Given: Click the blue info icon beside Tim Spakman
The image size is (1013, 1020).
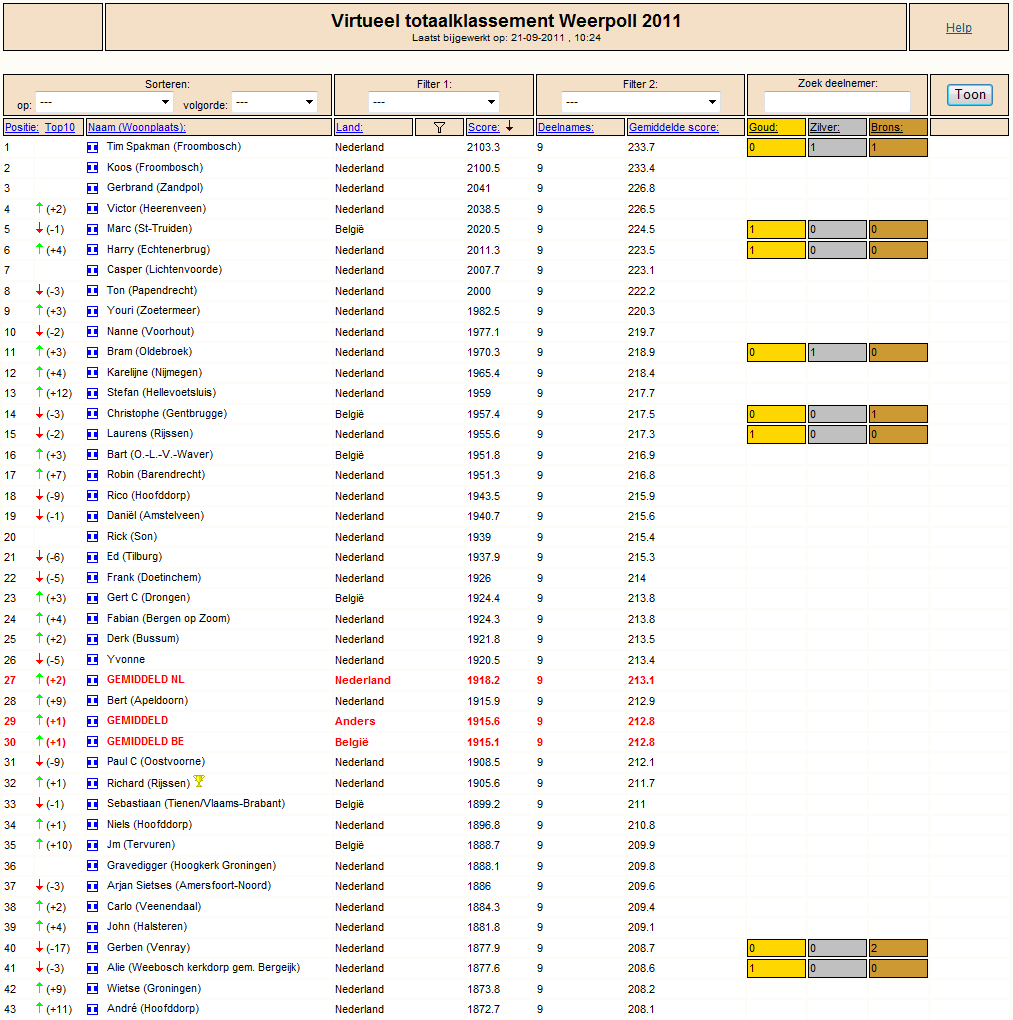Looking at the screenshot, I should (92, 148).
